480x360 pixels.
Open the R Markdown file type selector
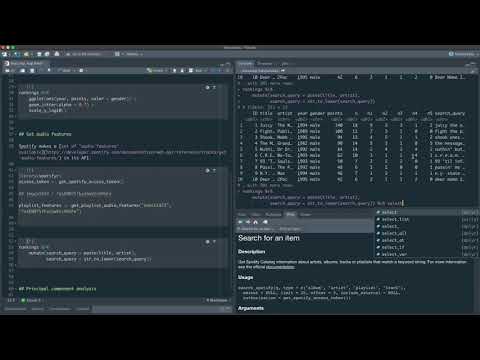[218, 300]
